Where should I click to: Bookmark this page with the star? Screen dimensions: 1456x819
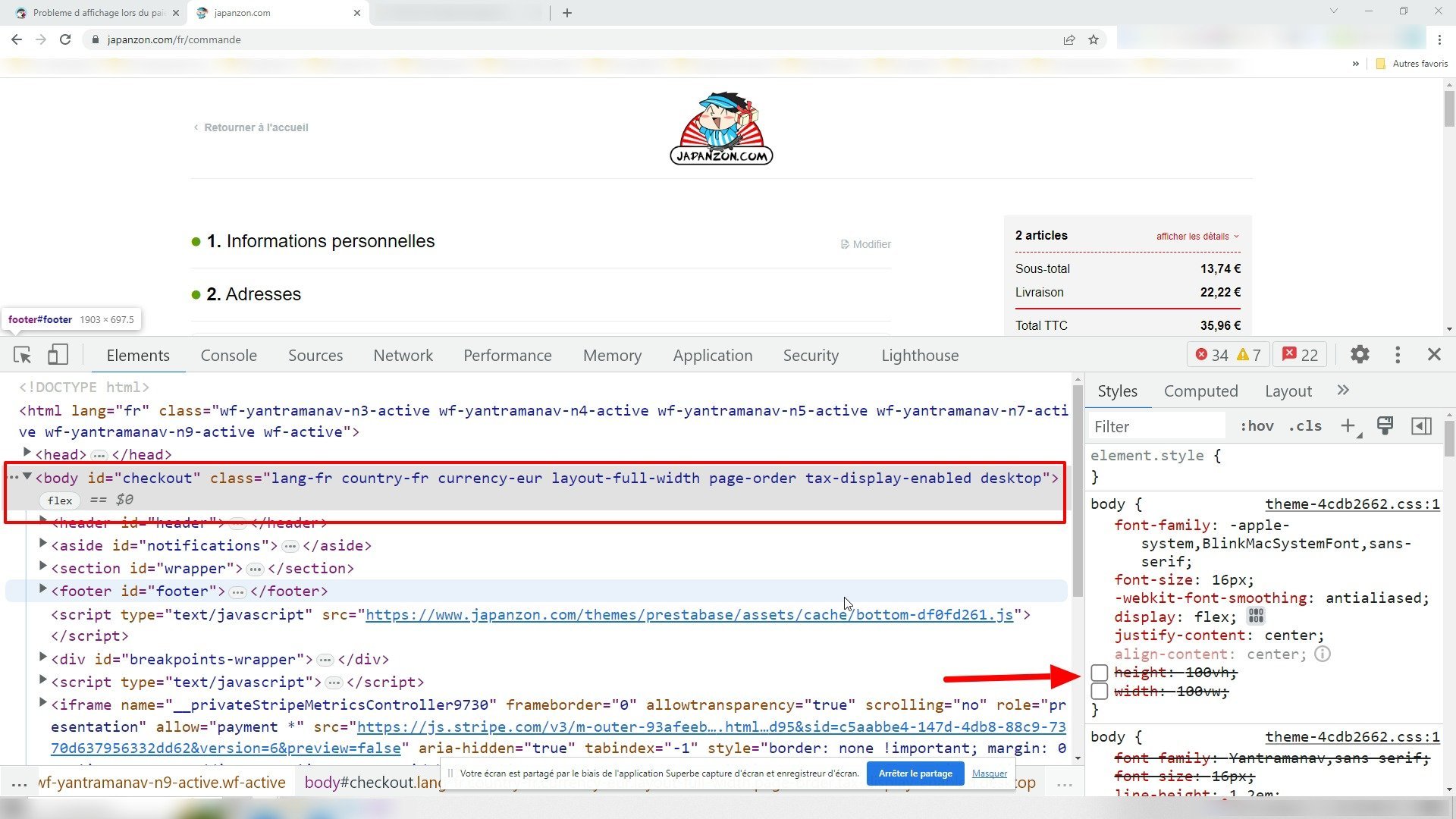1094,39
